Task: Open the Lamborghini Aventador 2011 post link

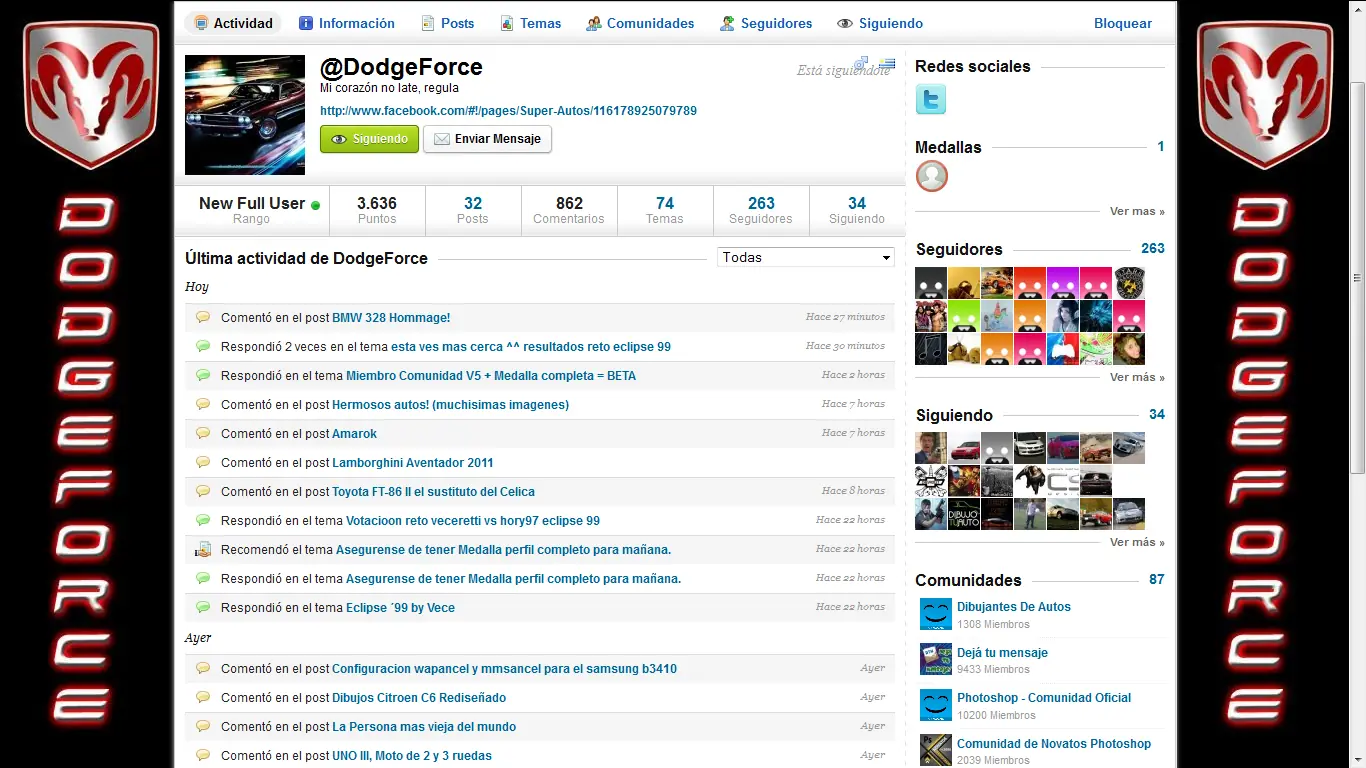Action: (412, 463)
